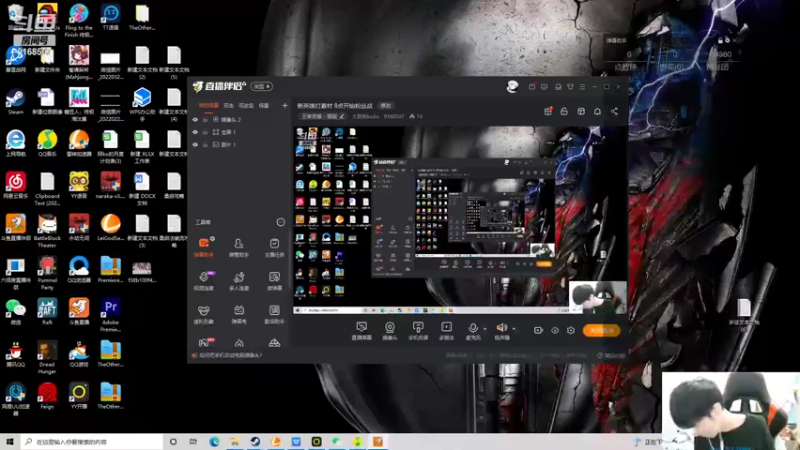
Task: Open File Explorer from the taskbar
Action: click(234, 442)
